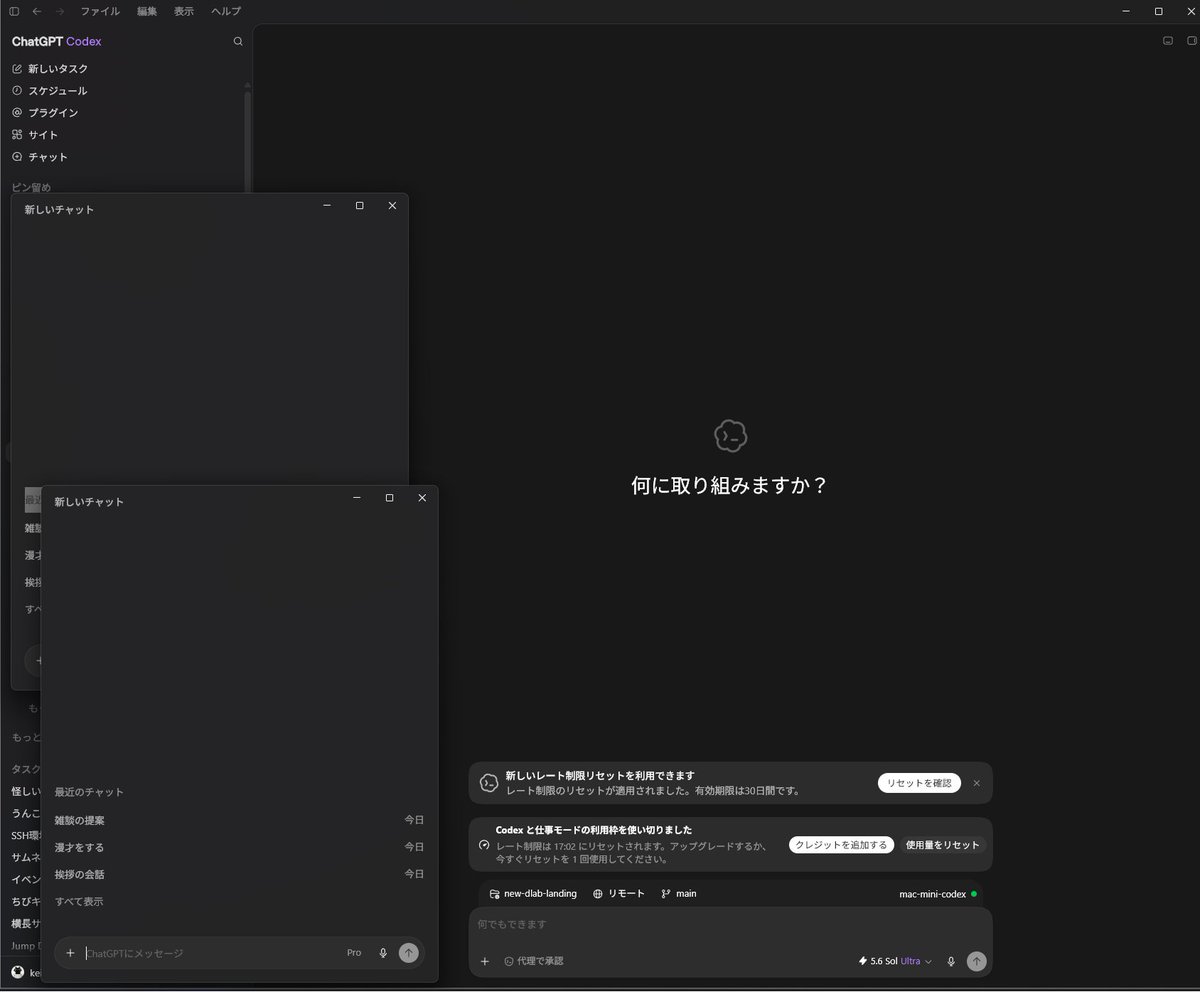Click the ChatGPT Codex title
This screenshot has width=1200, height=992.
(56, 41)
